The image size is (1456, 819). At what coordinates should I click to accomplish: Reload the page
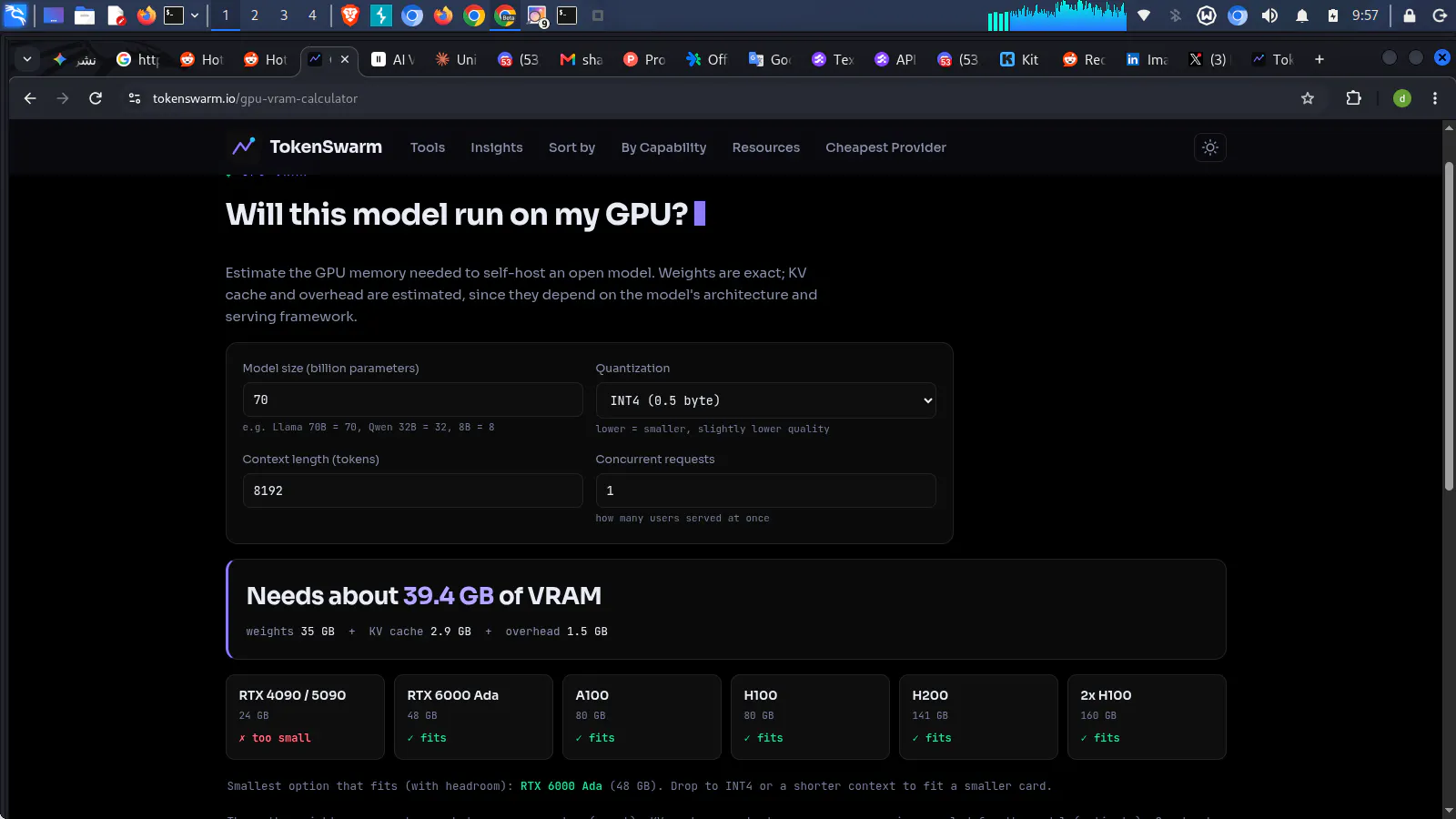(96, 98)
